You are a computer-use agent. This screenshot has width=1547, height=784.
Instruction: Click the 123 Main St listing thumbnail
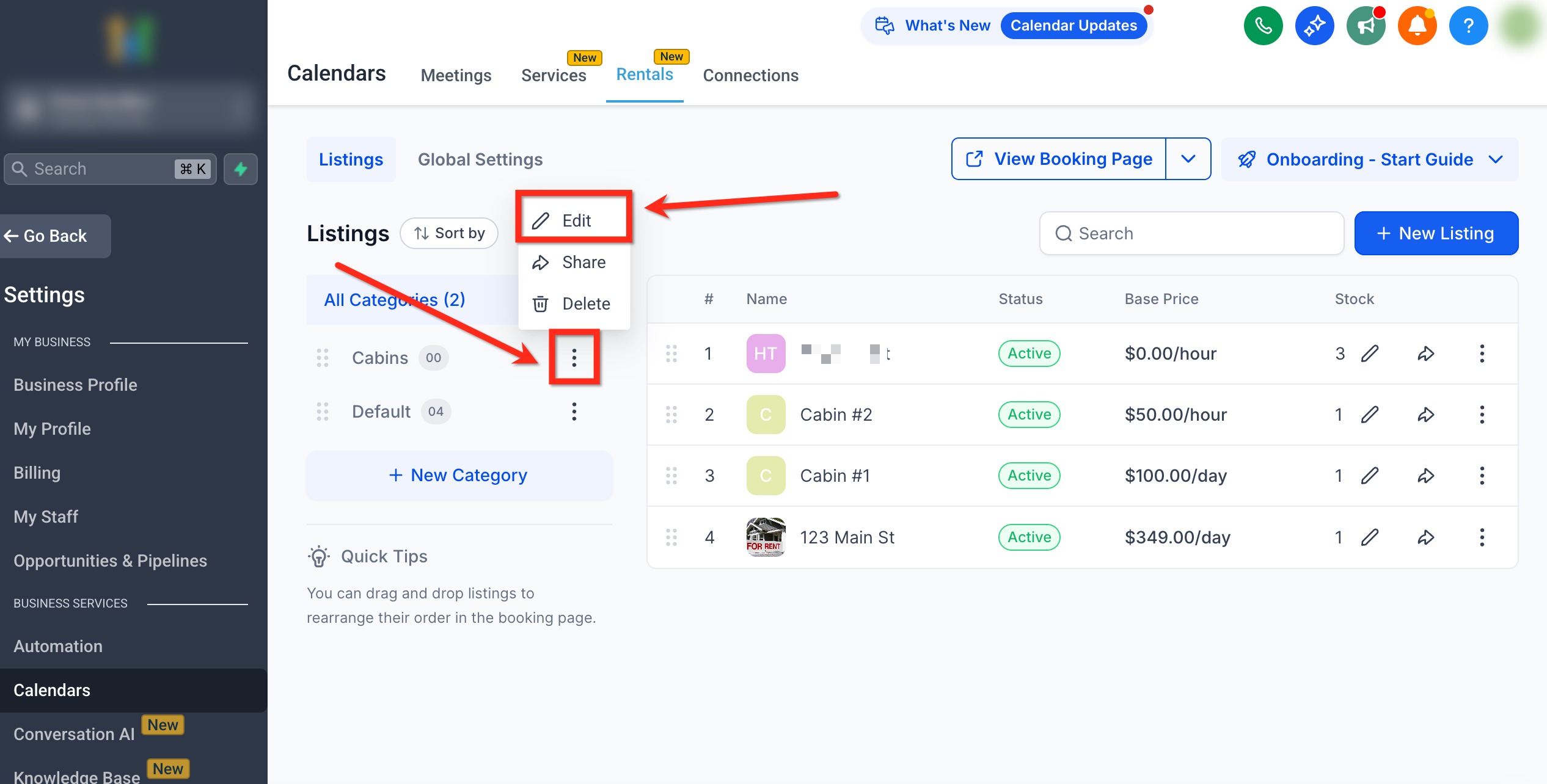click(766, 537)
